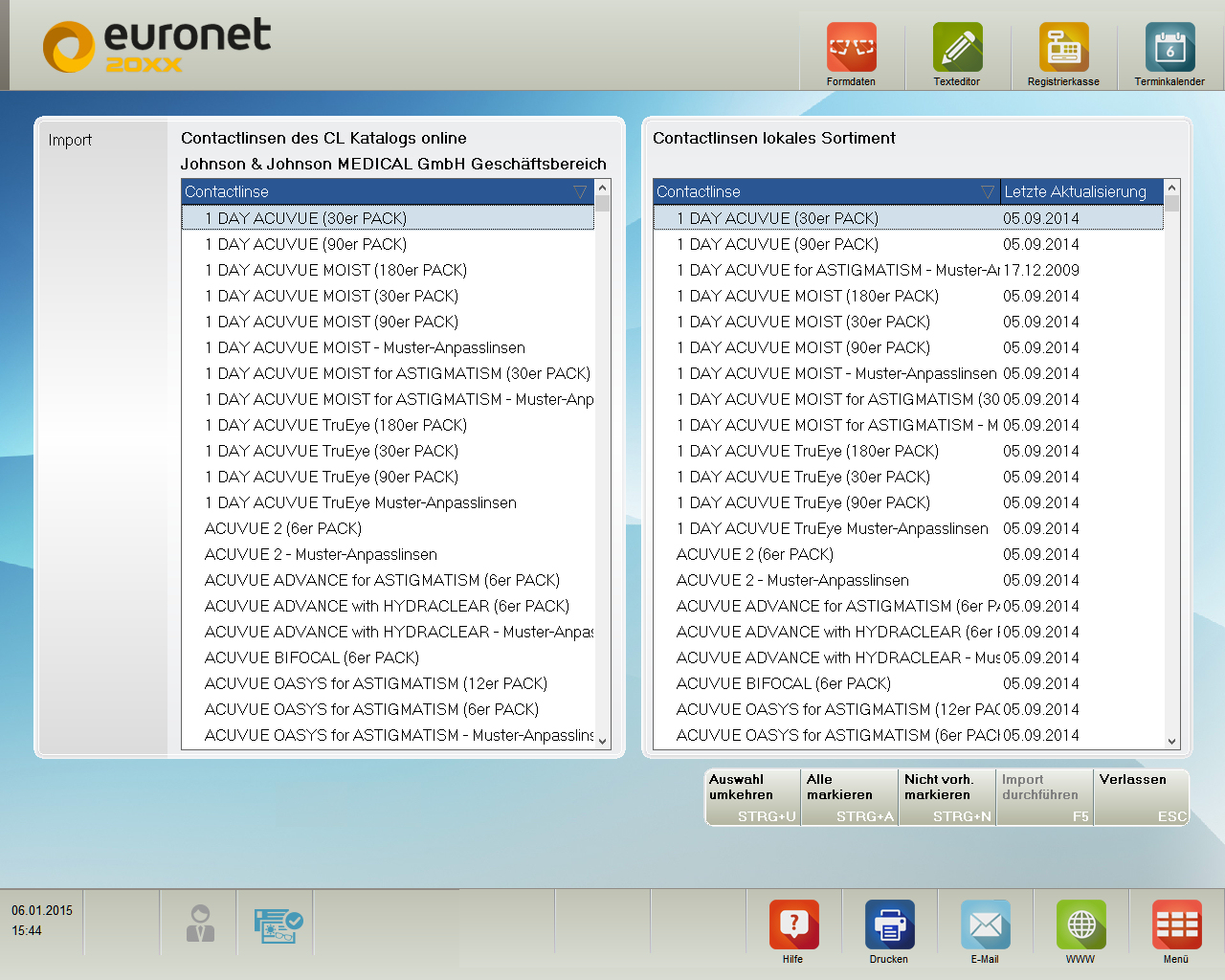This screenshot has width=1225, height=980.
Task: Click down arrow of catalog list scrollbar
Action: [x=603, y=741]
